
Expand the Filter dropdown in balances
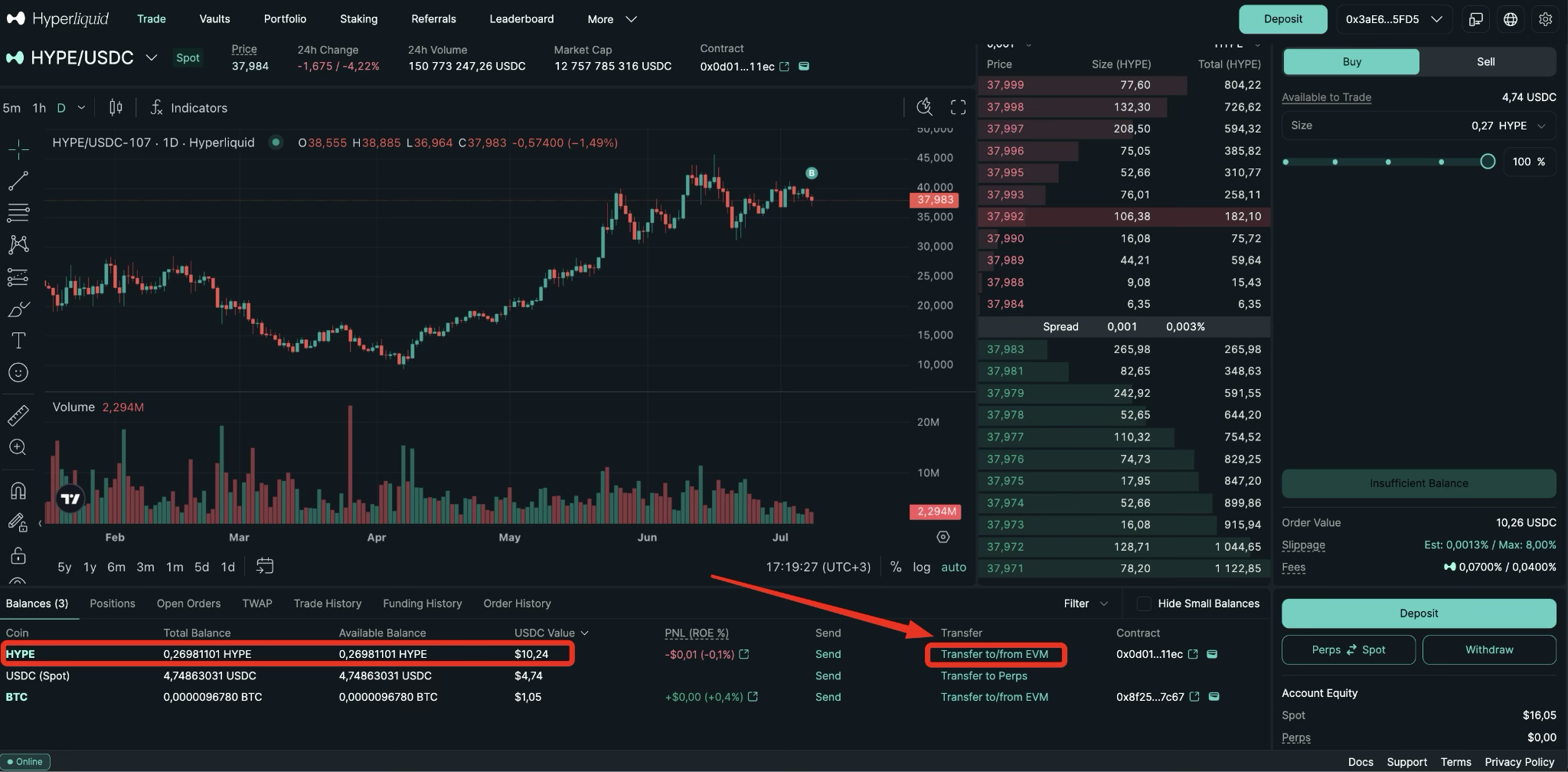coord(1085,604)
